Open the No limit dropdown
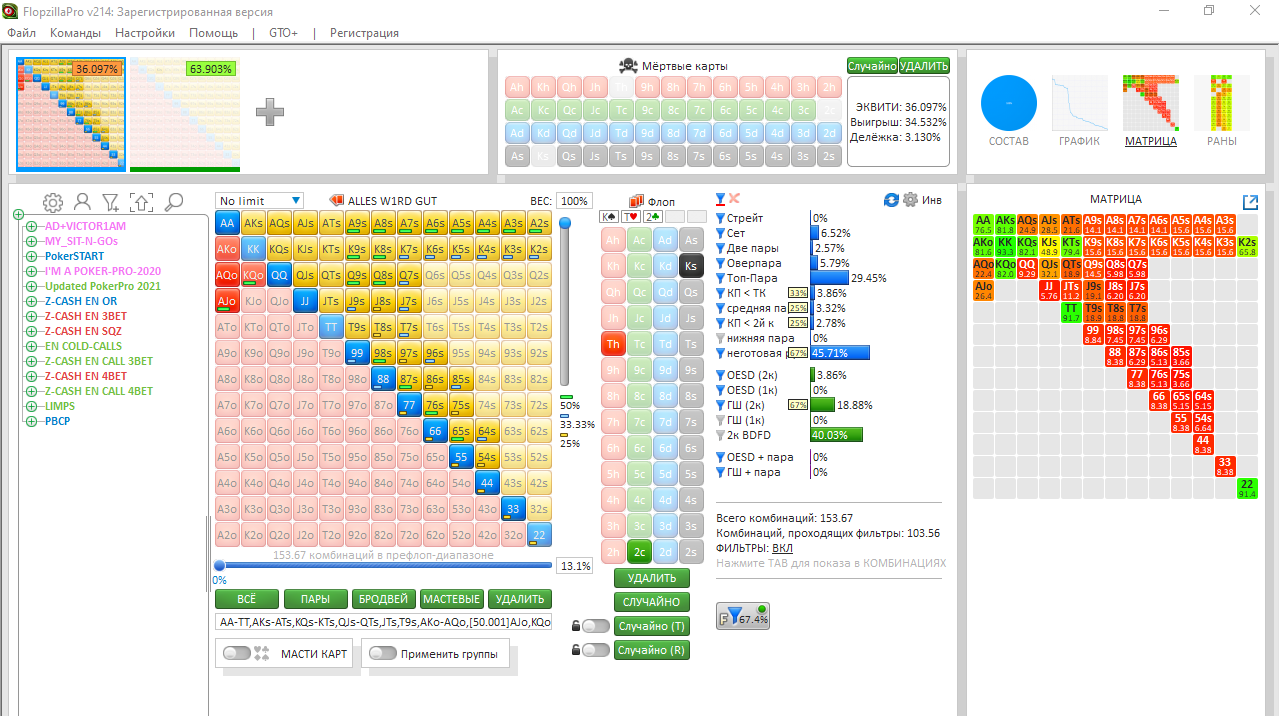 click(x=259, y=201)
